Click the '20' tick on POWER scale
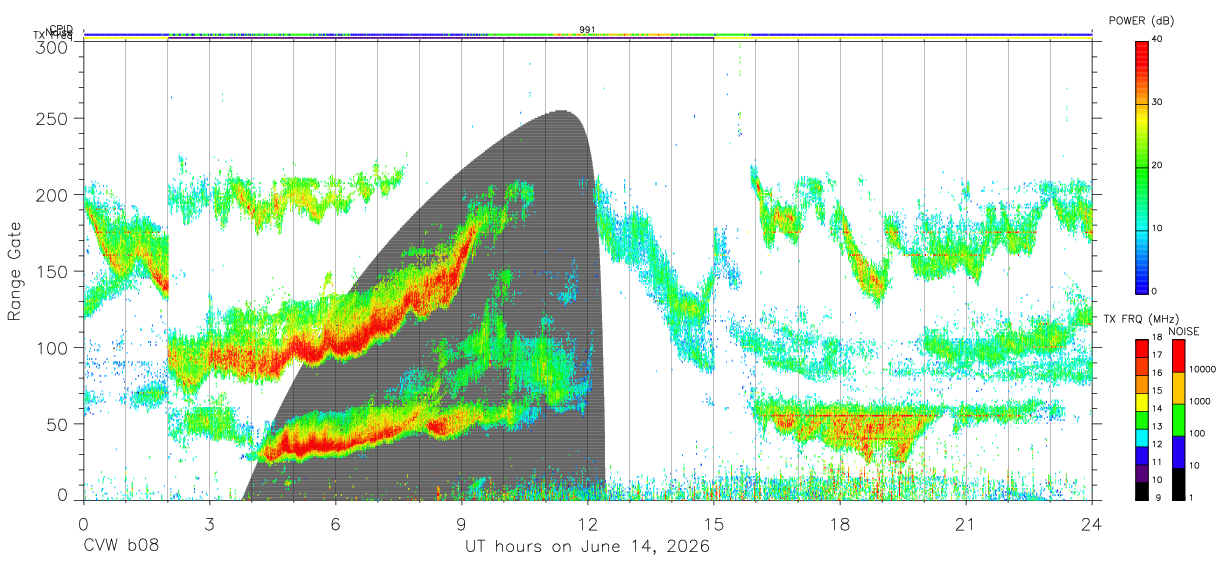This screenshot has height=567, width=1228. point(1157,166)
